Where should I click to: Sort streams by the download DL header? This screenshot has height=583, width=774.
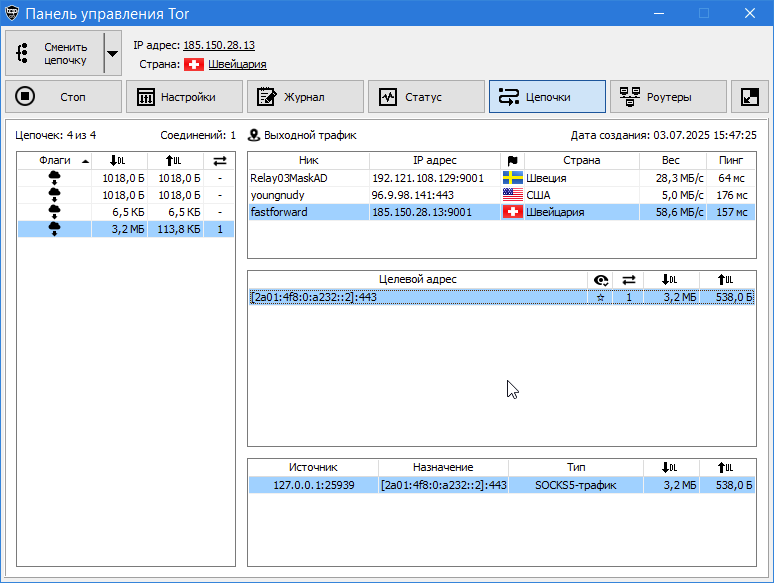pos(671,467)
